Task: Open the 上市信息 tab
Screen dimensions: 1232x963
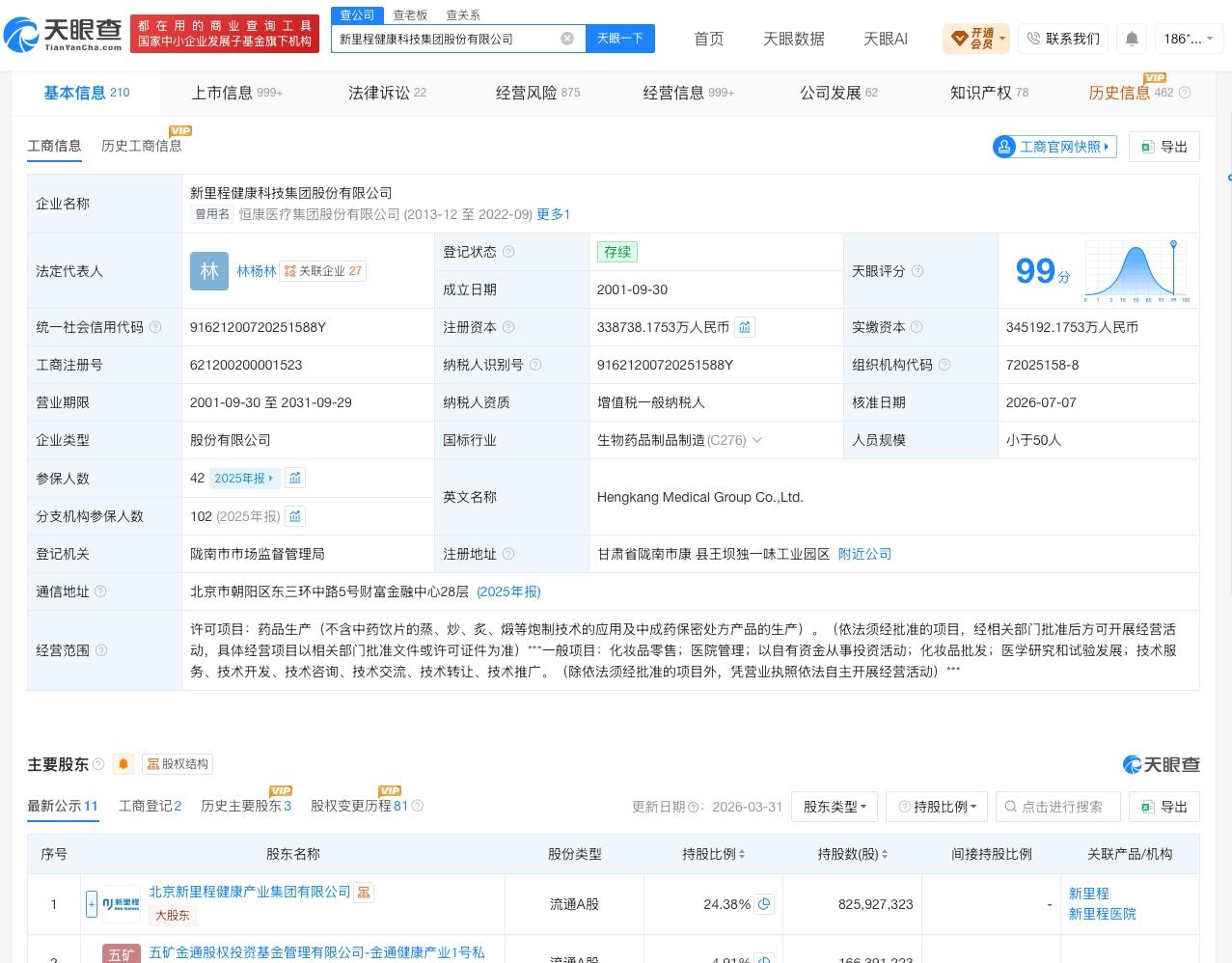Action: pos(236,93)
